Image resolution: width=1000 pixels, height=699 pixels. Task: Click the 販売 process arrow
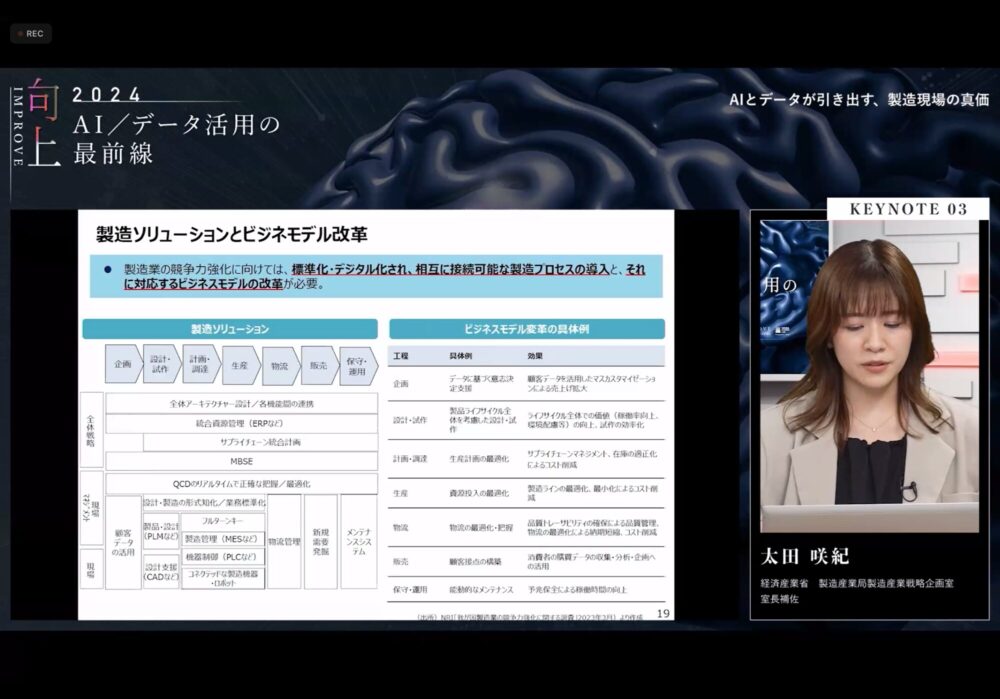319,365
